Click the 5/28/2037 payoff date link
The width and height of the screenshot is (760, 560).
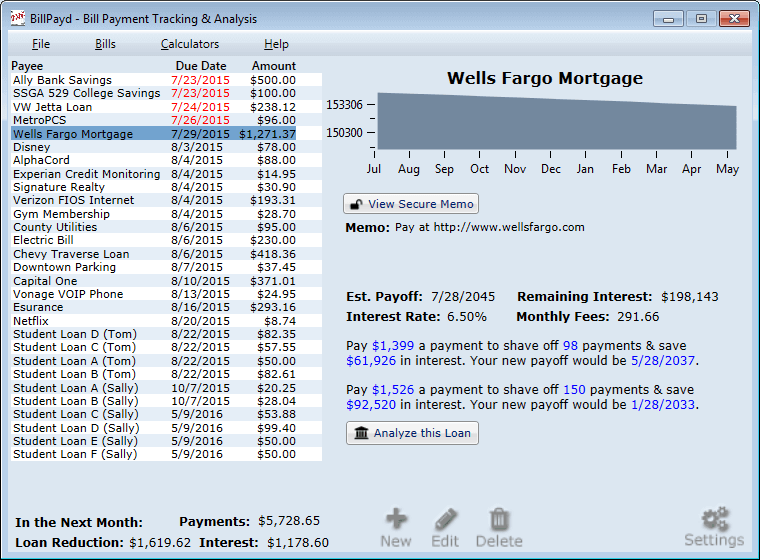(663, 361)
